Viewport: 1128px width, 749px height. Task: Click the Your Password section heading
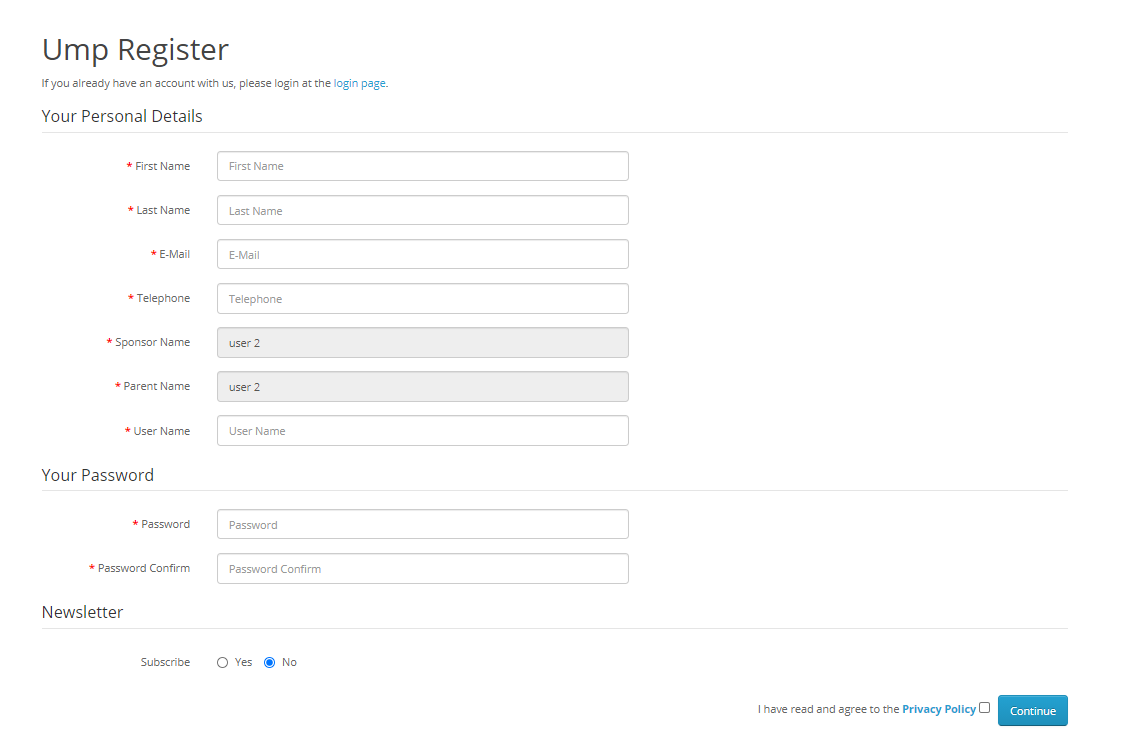(98, 475)
